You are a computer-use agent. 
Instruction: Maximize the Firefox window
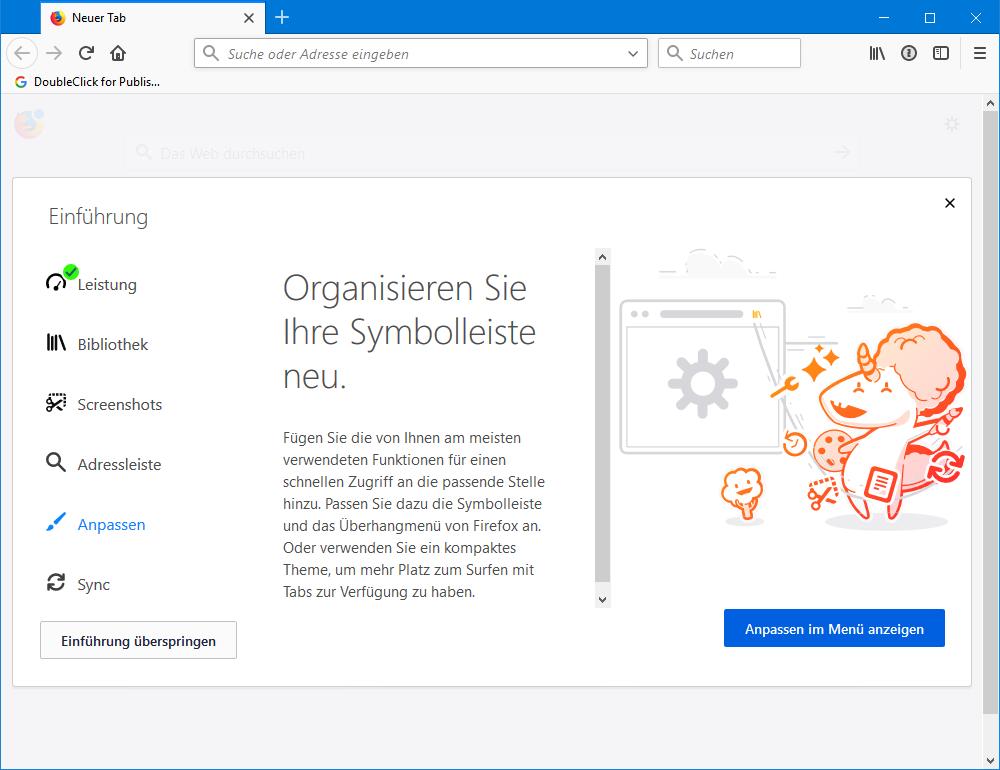pyautogui.click(x=930, y=18)
